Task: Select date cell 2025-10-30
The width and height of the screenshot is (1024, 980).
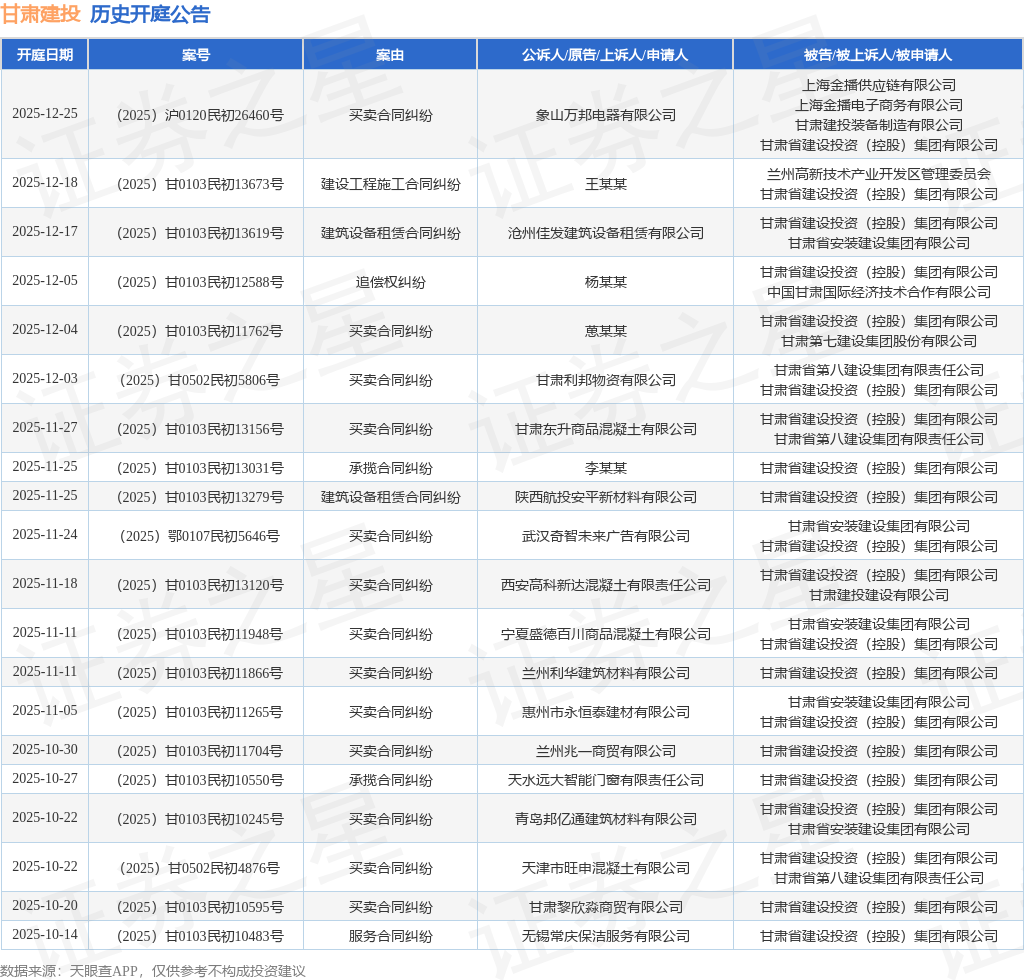Action: coord(44,750)
